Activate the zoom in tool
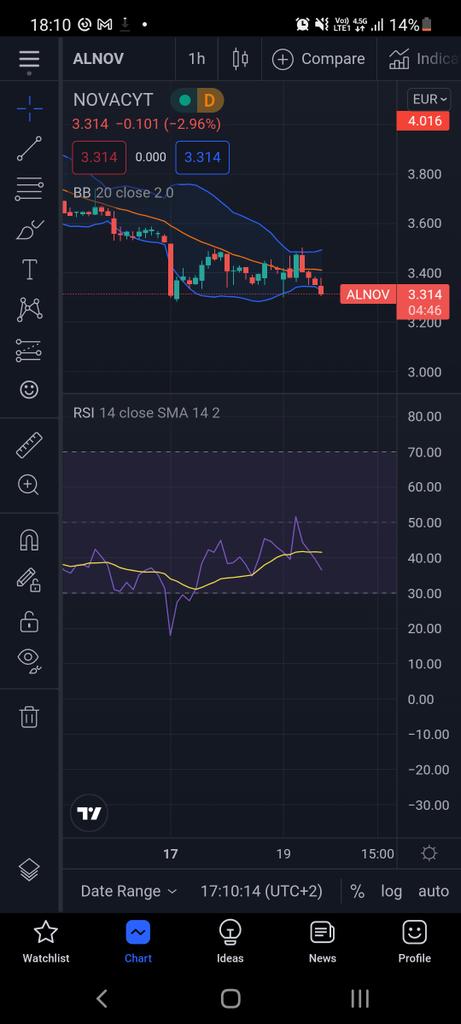Image resolution: width=461 pixels, height=1024 pixels. point(29,485)
